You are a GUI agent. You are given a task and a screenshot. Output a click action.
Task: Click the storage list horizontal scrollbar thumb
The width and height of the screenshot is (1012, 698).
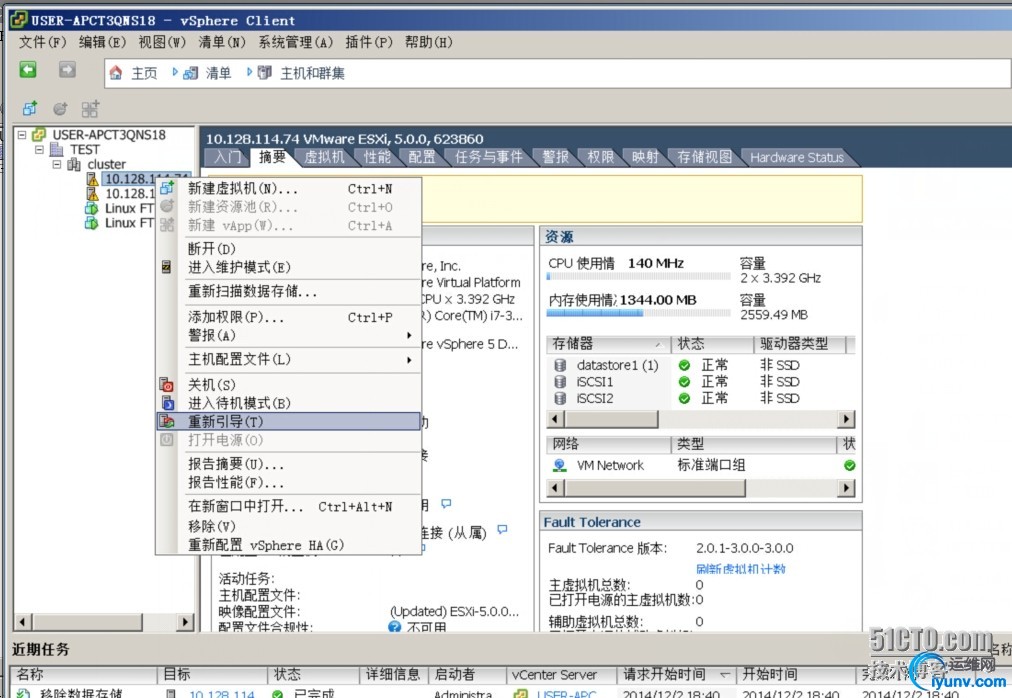pyautogui.click(x=611, y=419)
